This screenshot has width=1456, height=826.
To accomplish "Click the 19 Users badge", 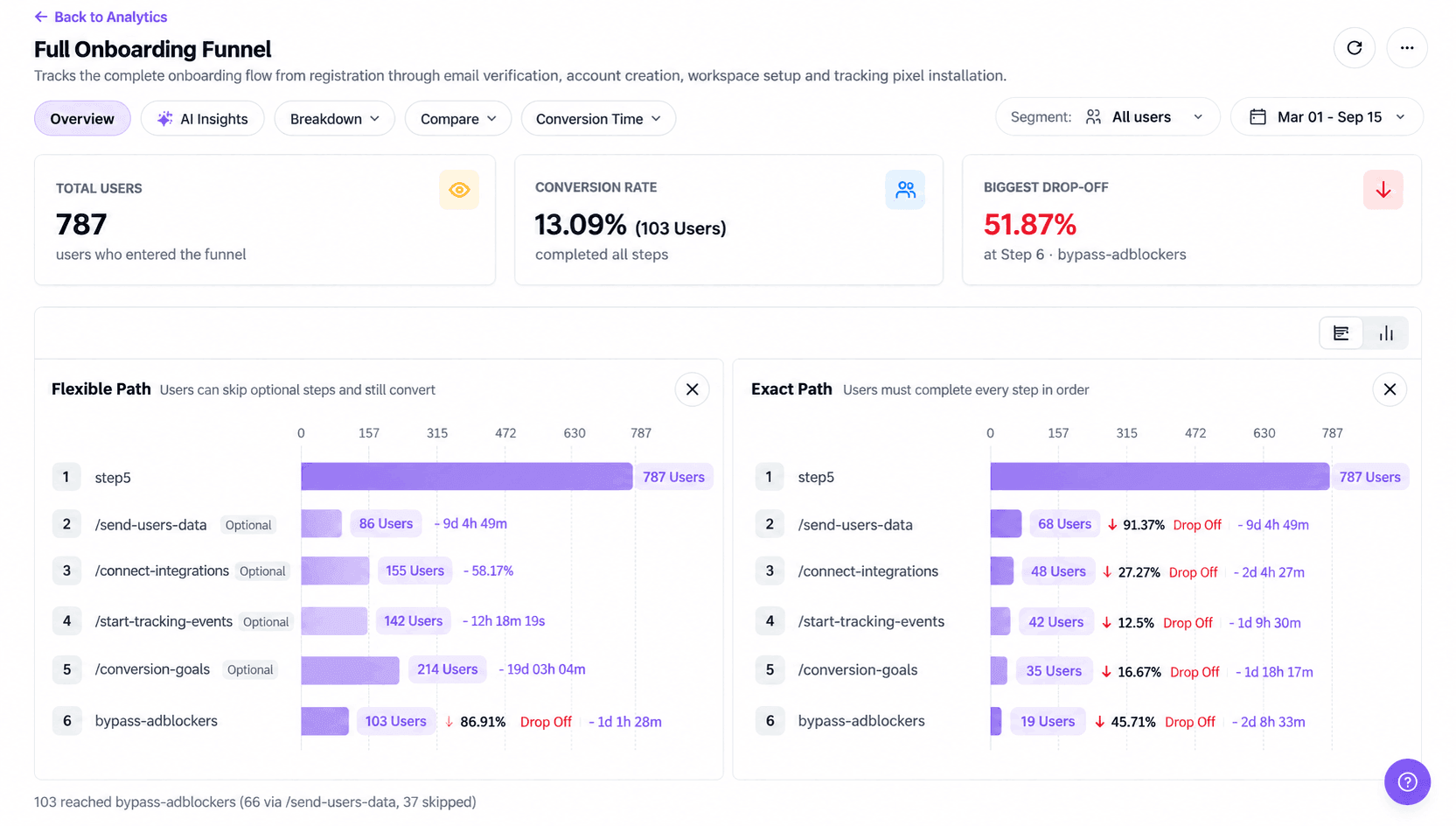I will click(1048, 721).
